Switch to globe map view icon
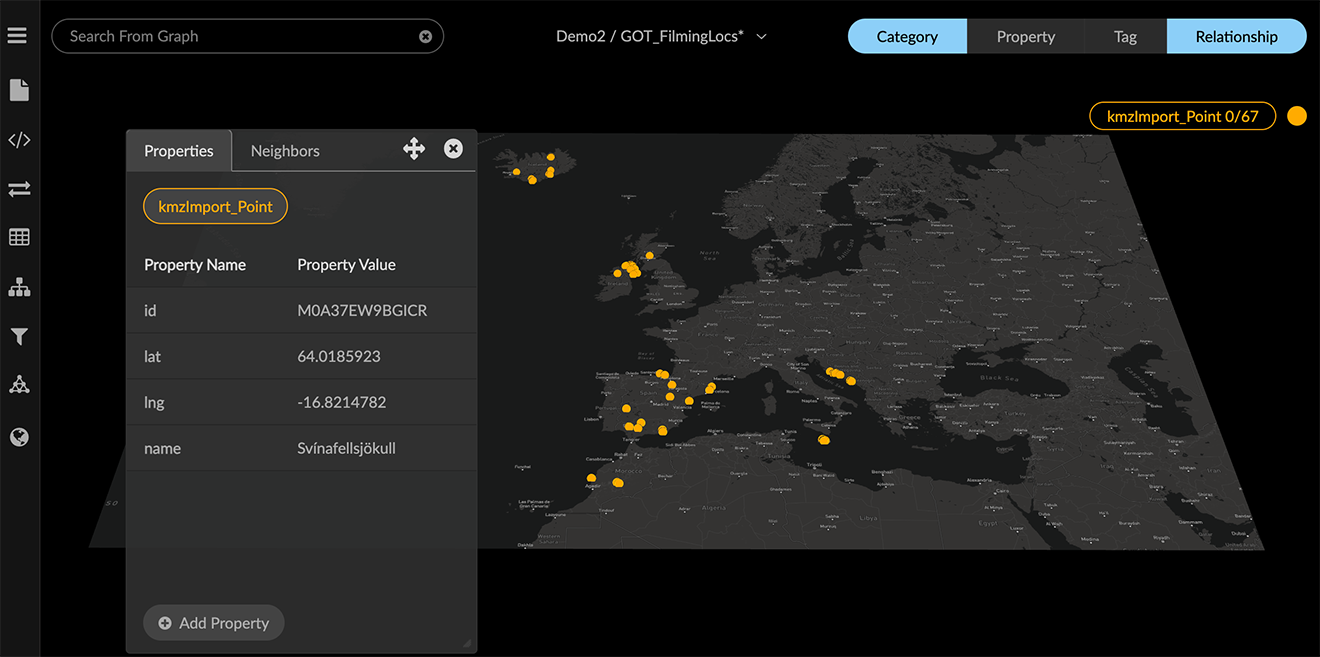This screenshot has width=1320, height=657. click(x=19, y=437)
